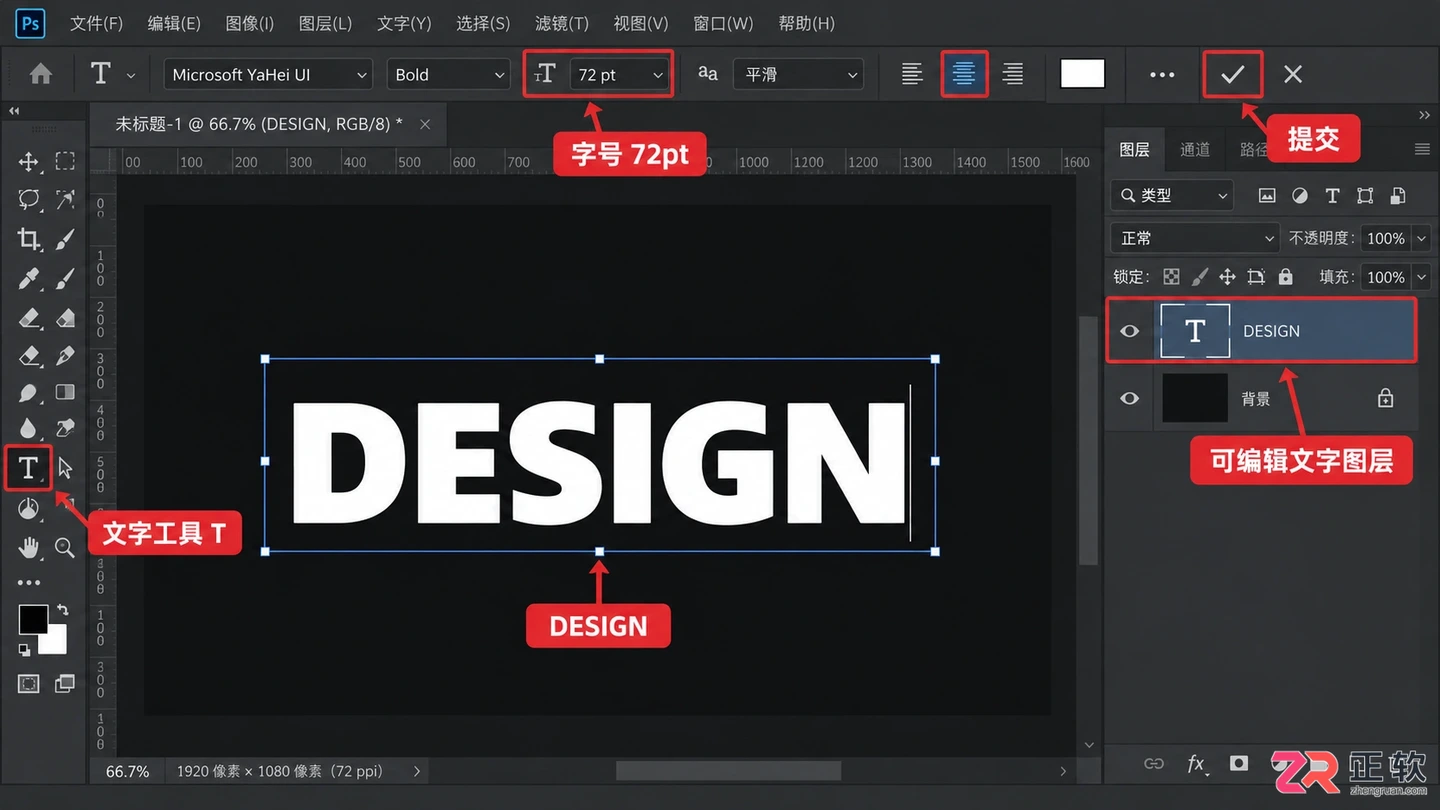The width and height of the screenshot is (1440, 810).
Task: Open more text options three-dots button
Action: pyautogui.click(x=1162, y=74)
